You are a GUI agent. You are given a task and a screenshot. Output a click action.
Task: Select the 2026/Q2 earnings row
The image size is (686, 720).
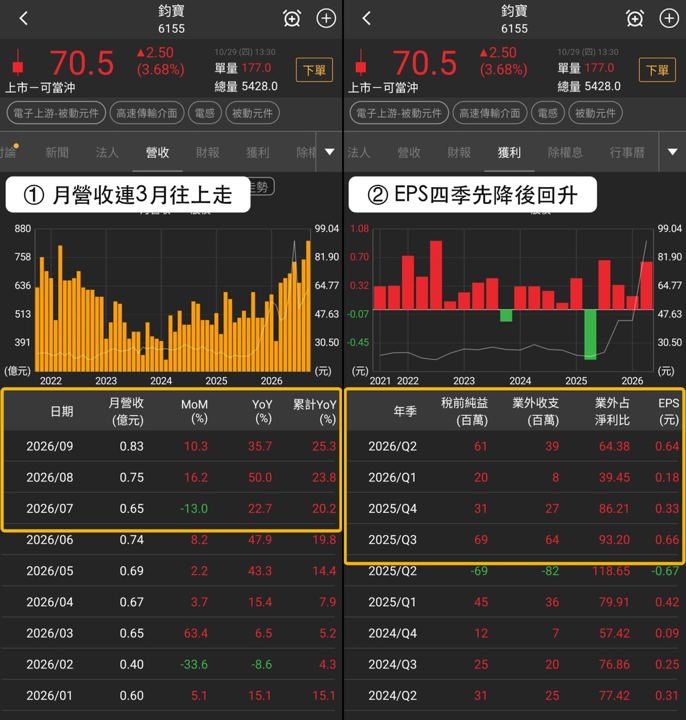point(515,446)
